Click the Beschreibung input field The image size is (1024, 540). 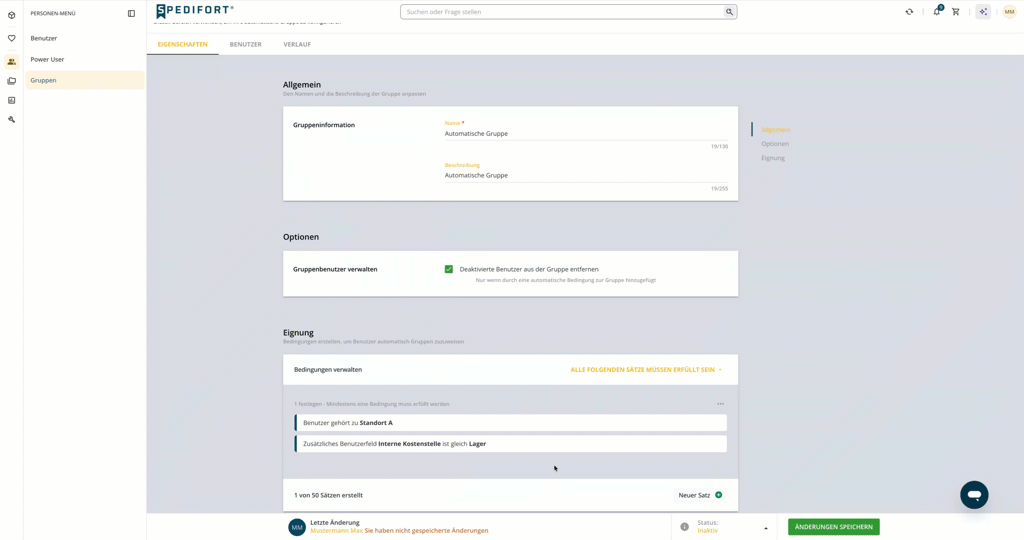point(586,175)
